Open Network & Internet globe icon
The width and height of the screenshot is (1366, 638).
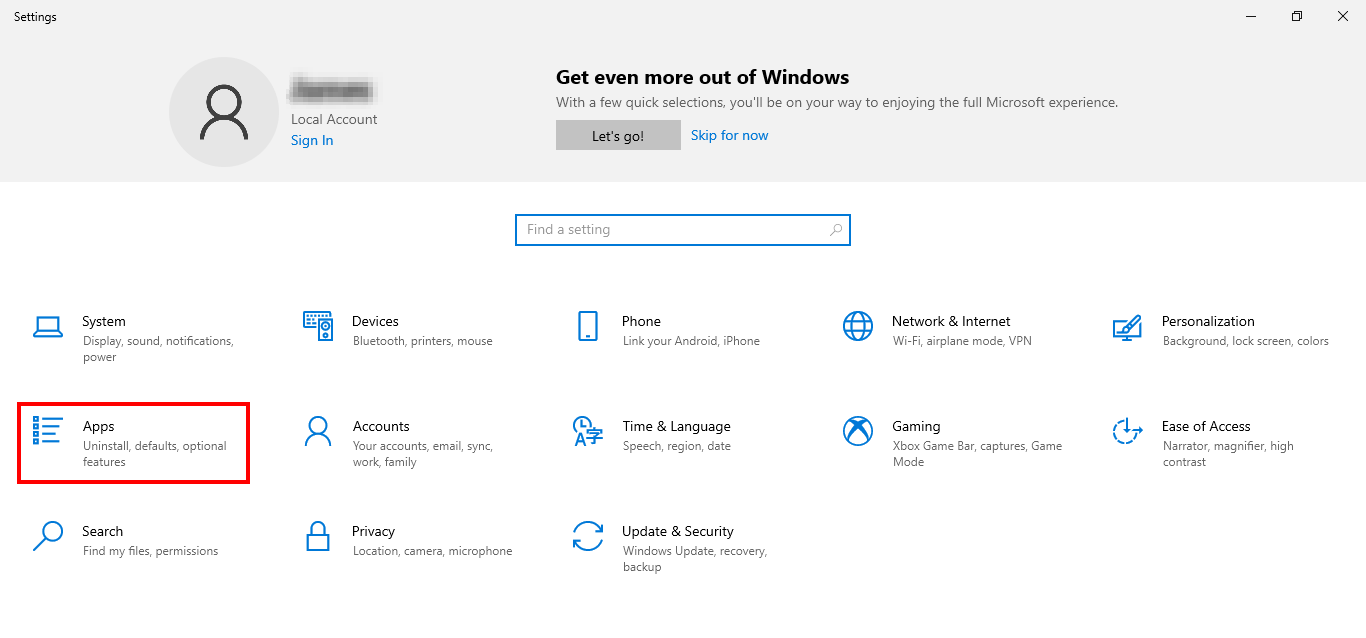(x=858, y=326)
